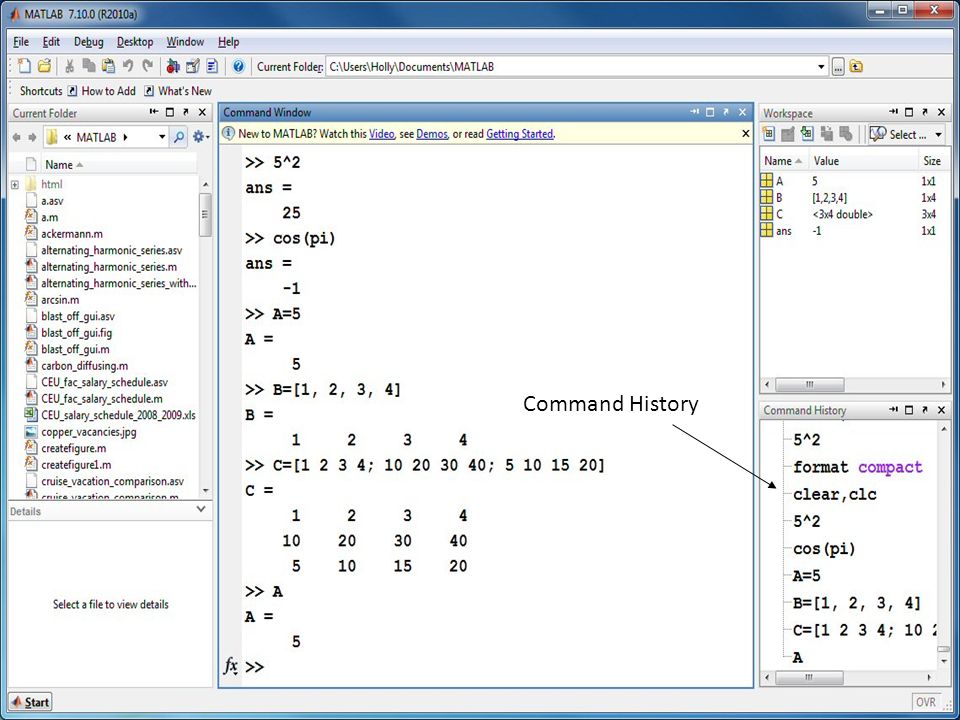
Task: Click the Workspace horizontal scrollbar thumb
Action: click(809, 384)
